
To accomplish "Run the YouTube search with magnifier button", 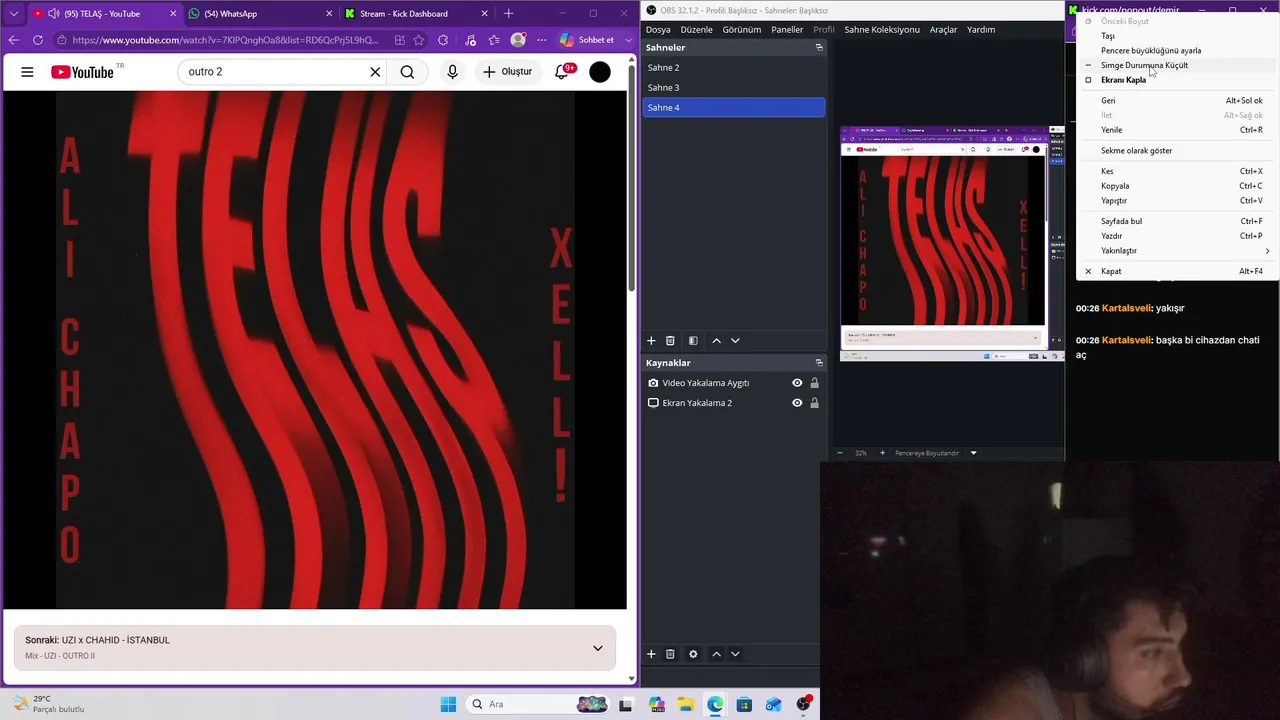I will [x=407, y=72].
